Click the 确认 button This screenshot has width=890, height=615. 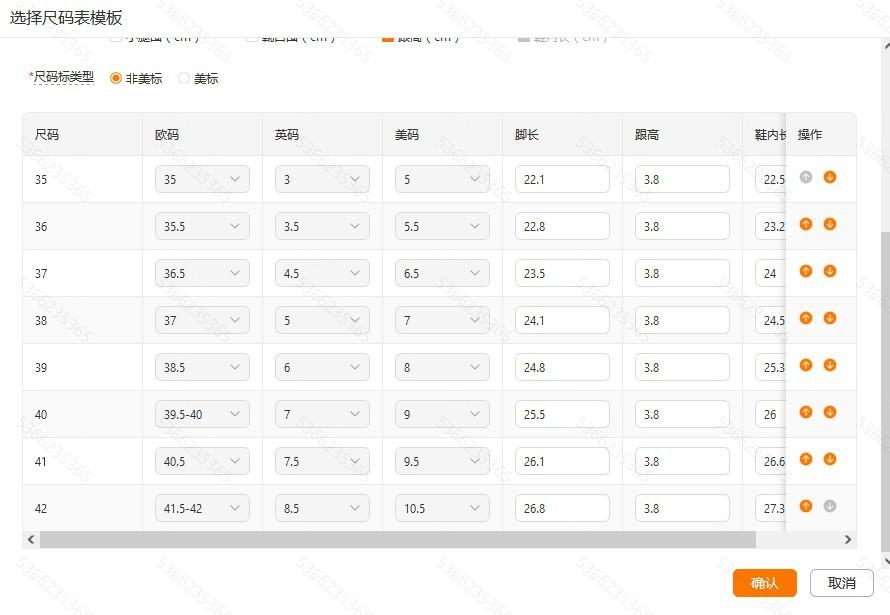(x=765, y=583)
